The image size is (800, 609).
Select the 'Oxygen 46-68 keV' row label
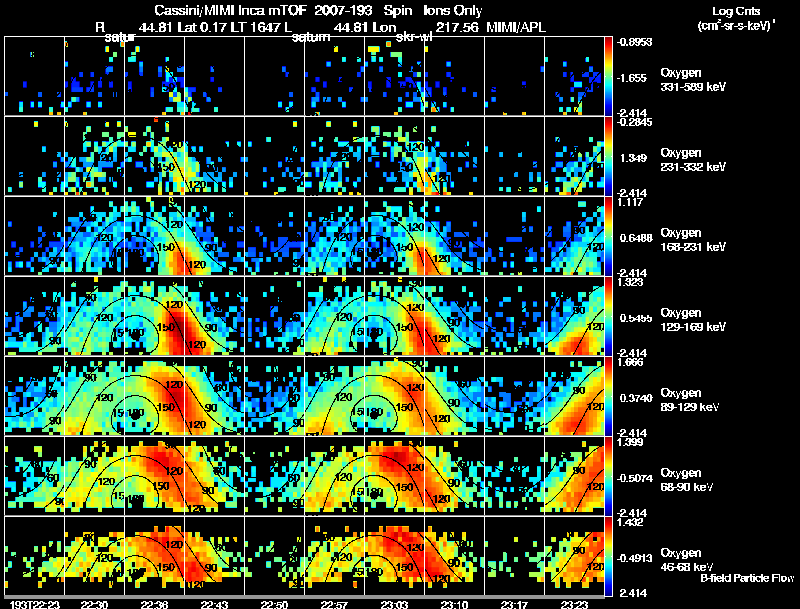tap(687, 560)
